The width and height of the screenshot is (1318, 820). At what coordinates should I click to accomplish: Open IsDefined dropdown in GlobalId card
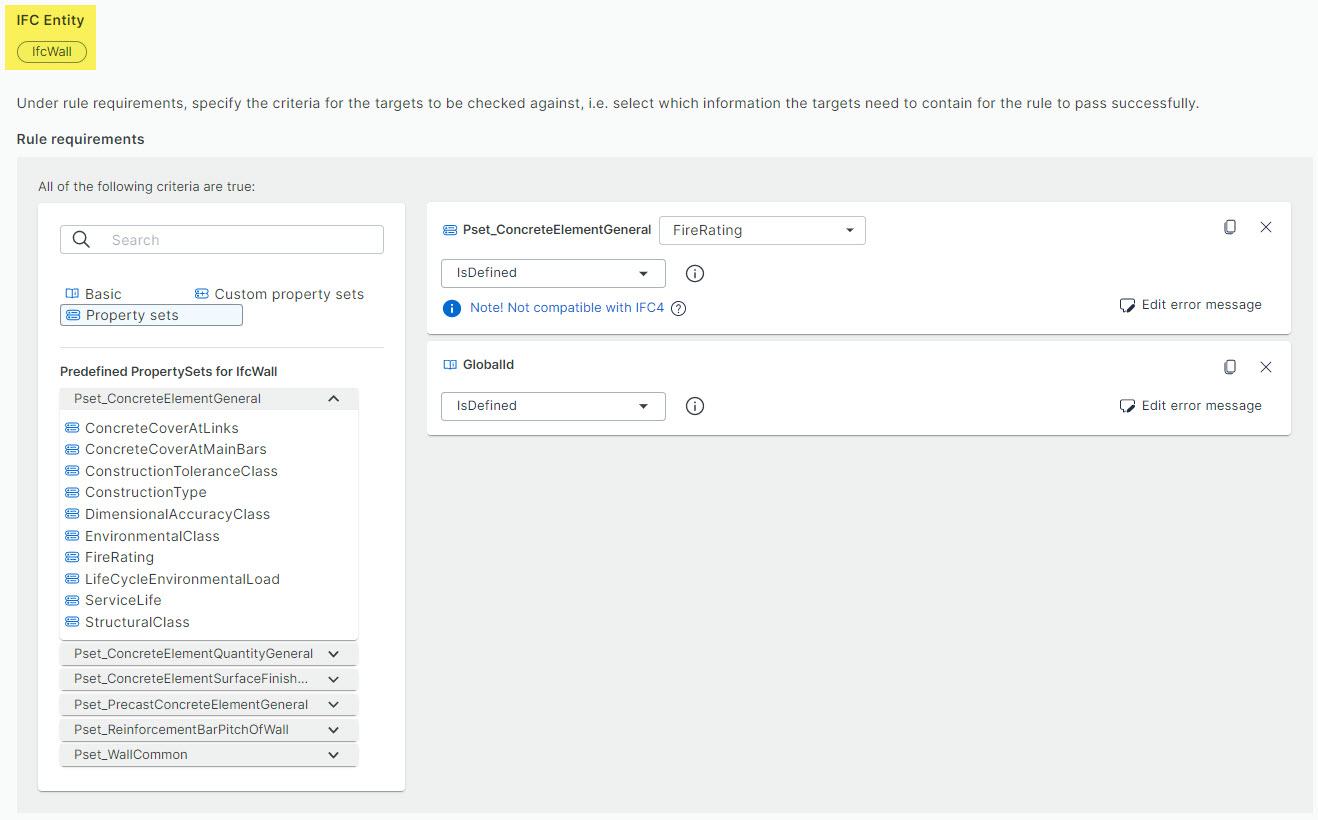(x=553, y=406)
